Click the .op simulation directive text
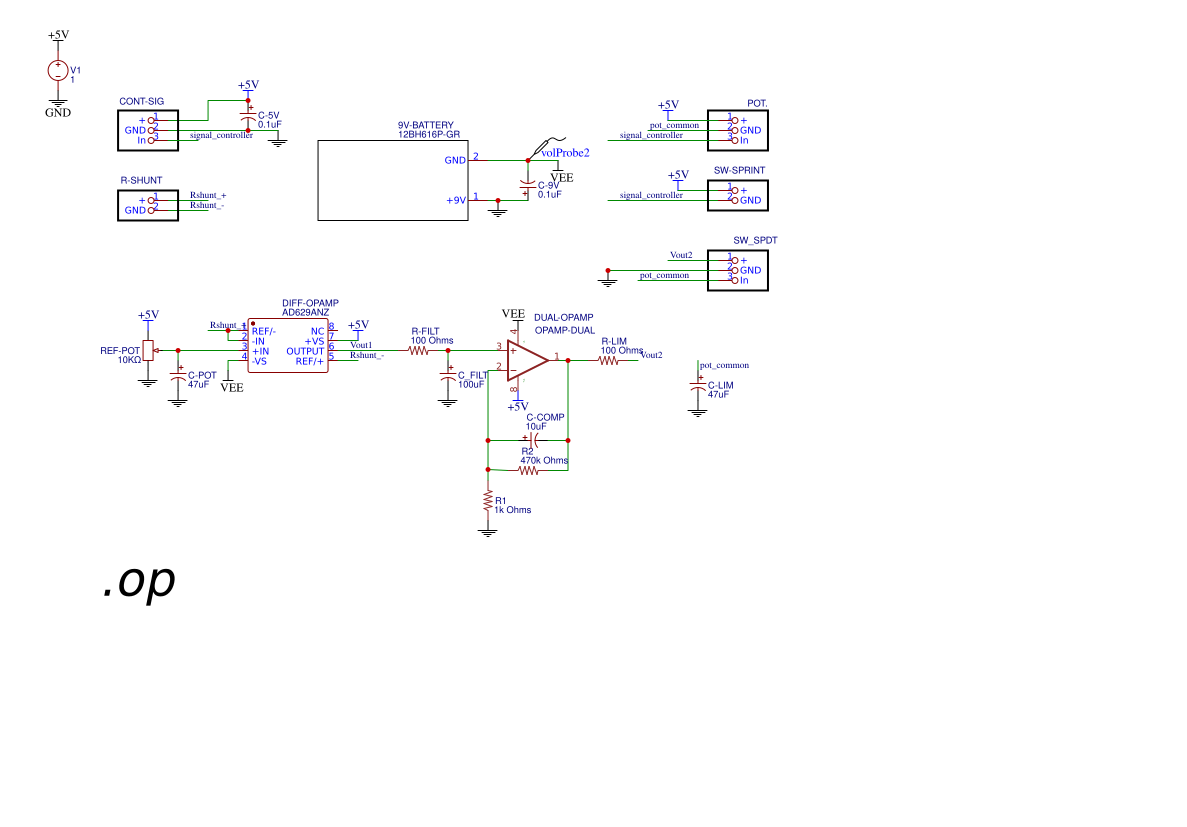Viewport: 1187px width, 827px height. pyautogui.click(x=139, y=582)
